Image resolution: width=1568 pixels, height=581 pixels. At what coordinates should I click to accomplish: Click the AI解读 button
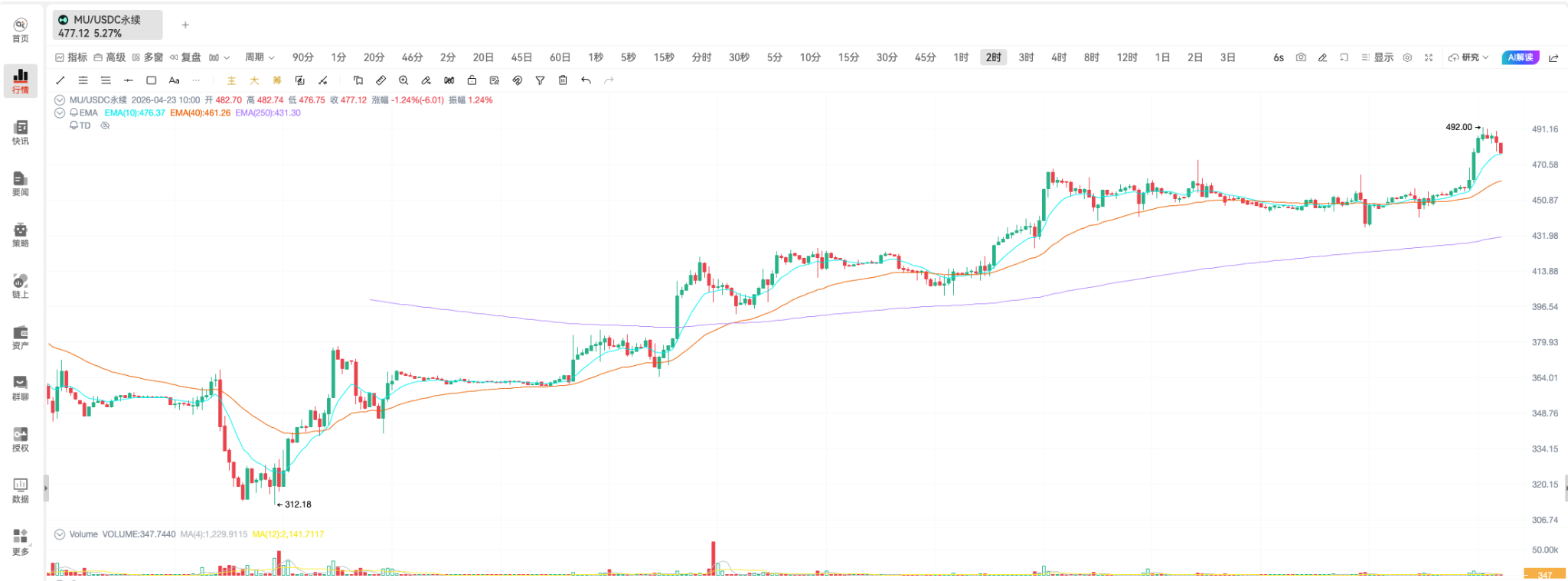click(x=1520, y=57)
